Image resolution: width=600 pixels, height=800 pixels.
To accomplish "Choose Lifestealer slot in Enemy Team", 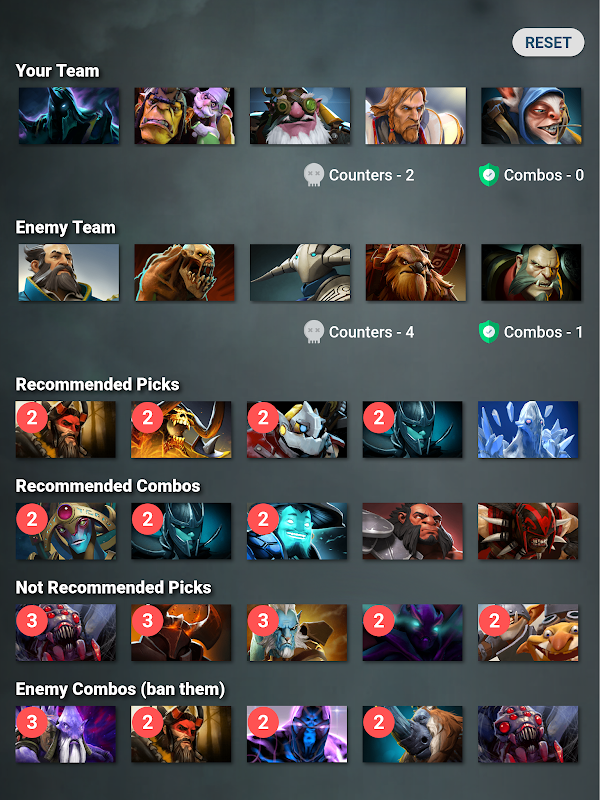I will click(184, 272).
